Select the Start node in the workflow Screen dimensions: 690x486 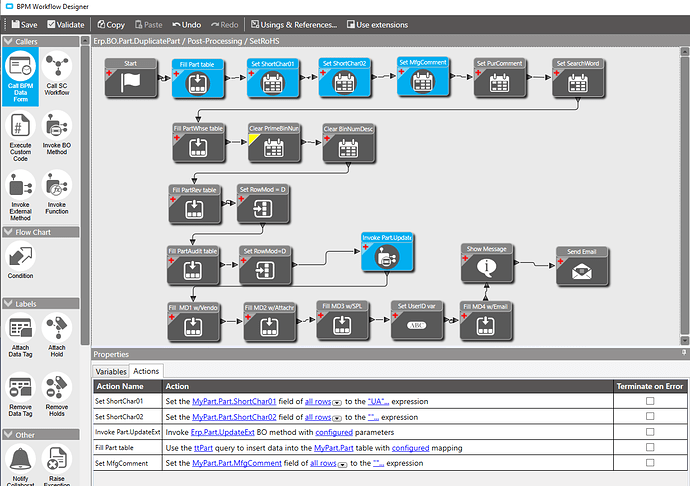pos(131,78)
